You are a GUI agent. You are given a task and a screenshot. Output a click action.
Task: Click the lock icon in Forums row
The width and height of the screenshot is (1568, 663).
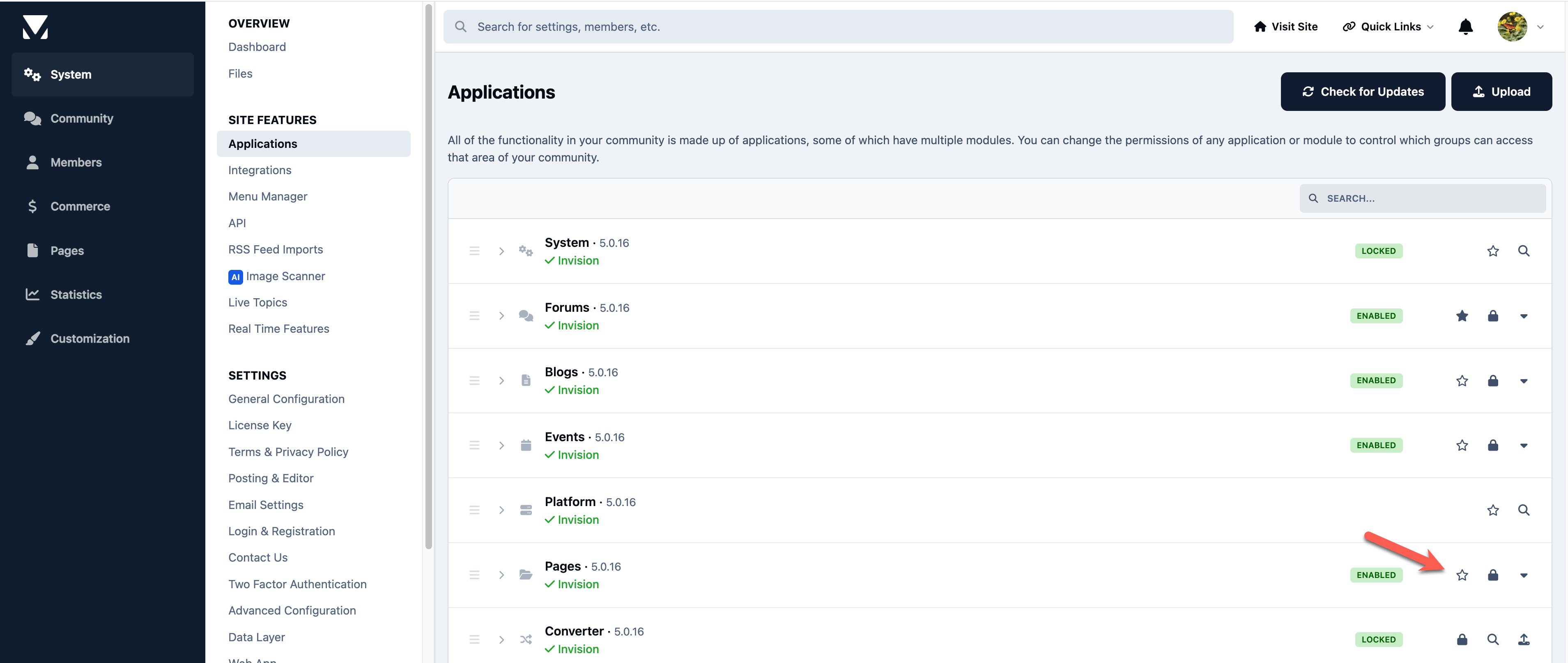(x=1492, y=315)
